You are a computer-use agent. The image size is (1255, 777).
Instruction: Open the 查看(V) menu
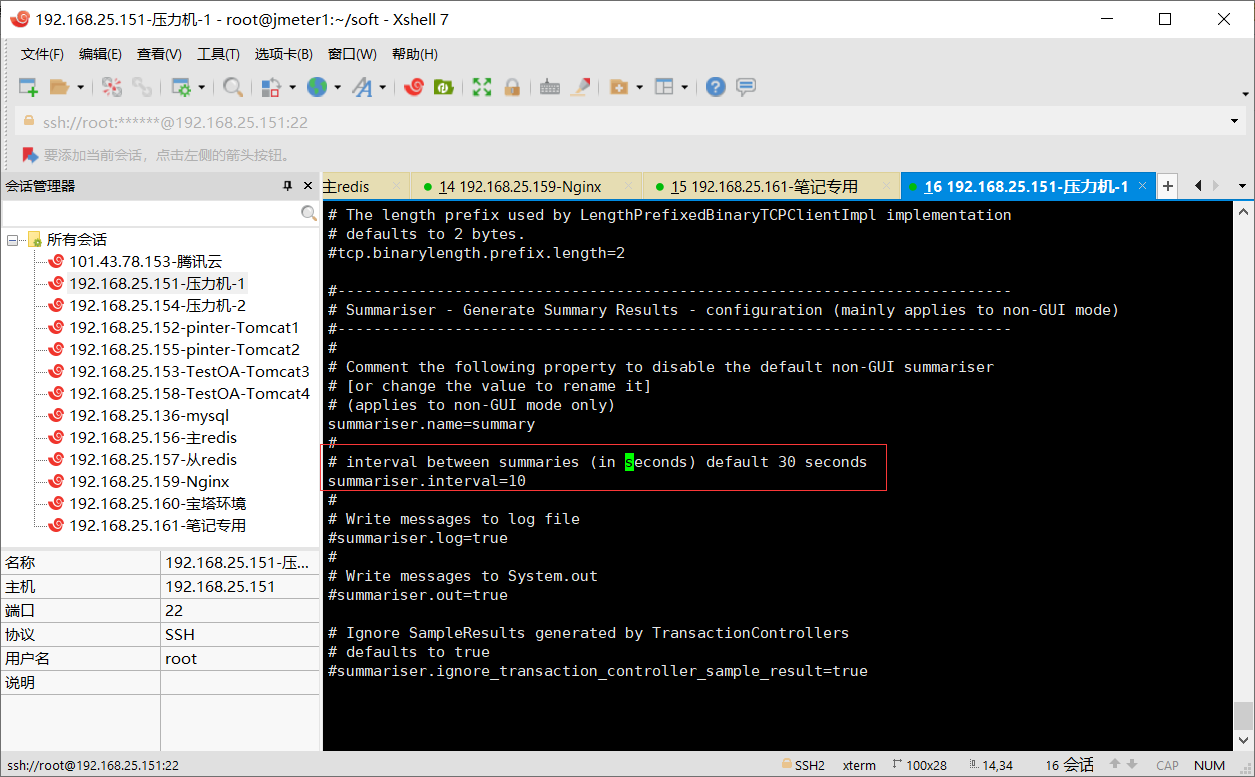click(159, 54)
